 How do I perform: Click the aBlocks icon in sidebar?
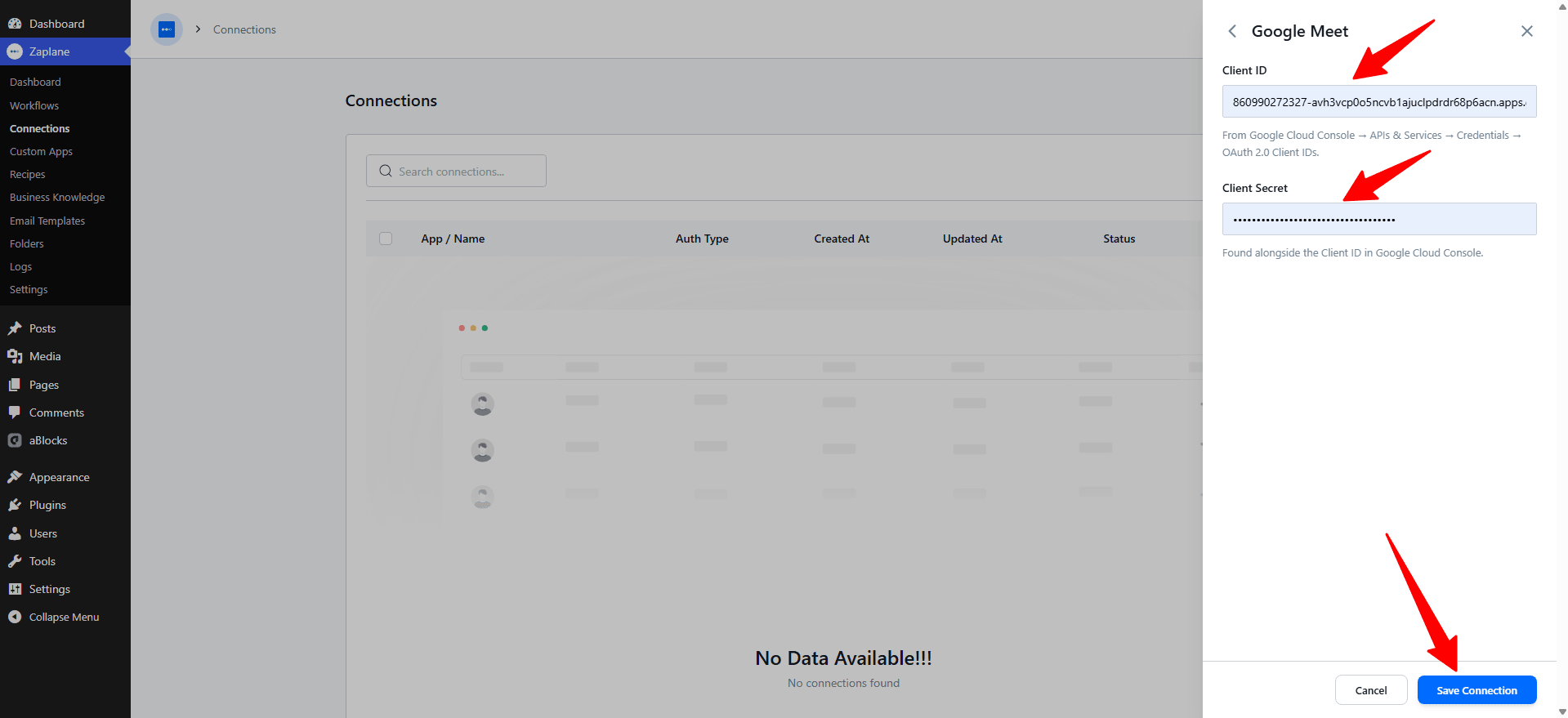(x=15, y=440)
